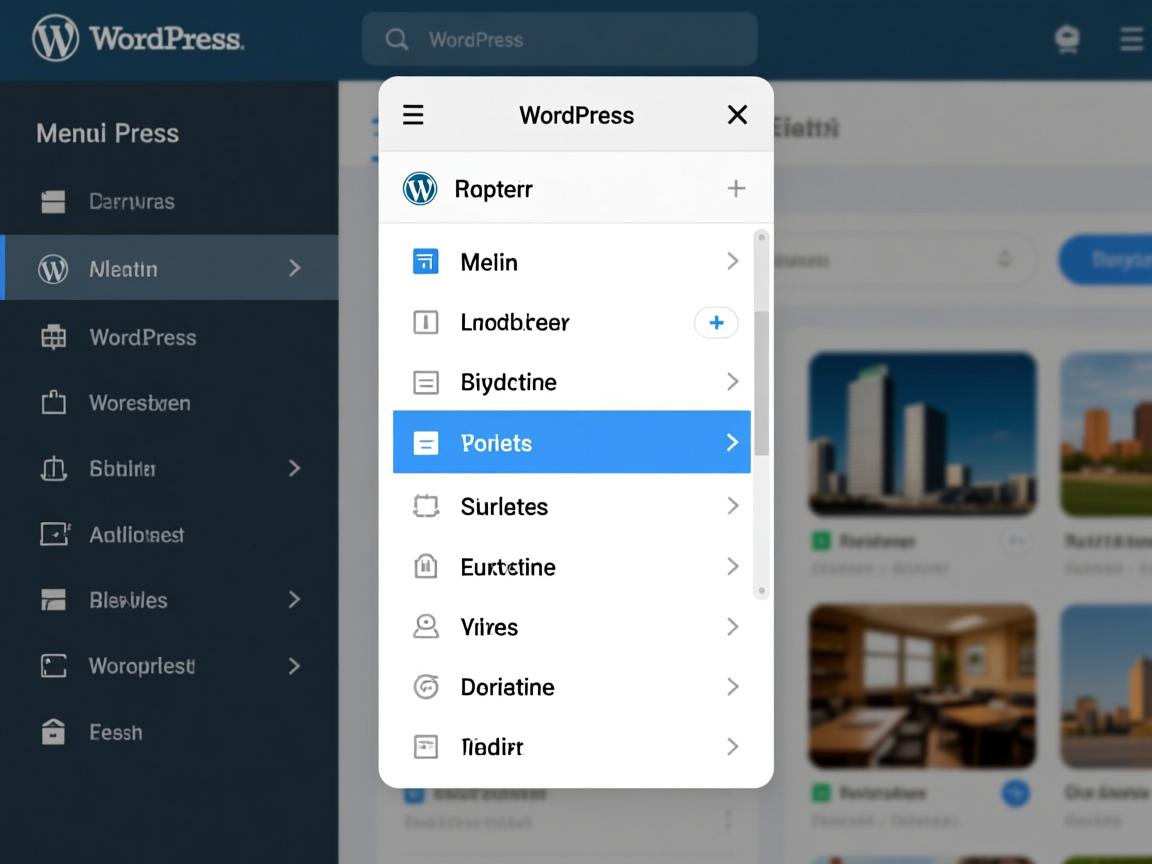The height and width of the screenshot is (864, 1152).
Task: Open the WordPress sidebar link
Action: click(x=142, y=337)
